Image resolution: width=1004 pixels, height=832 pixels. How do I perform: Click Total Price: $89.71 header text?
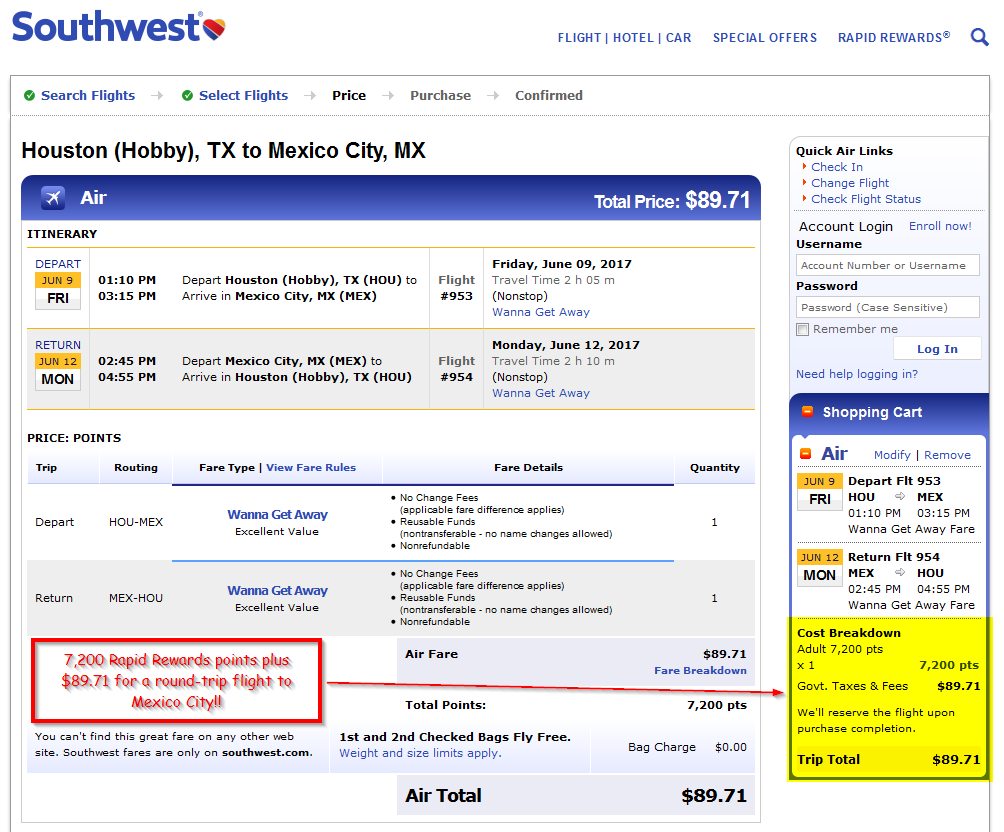tap(672, 200)
